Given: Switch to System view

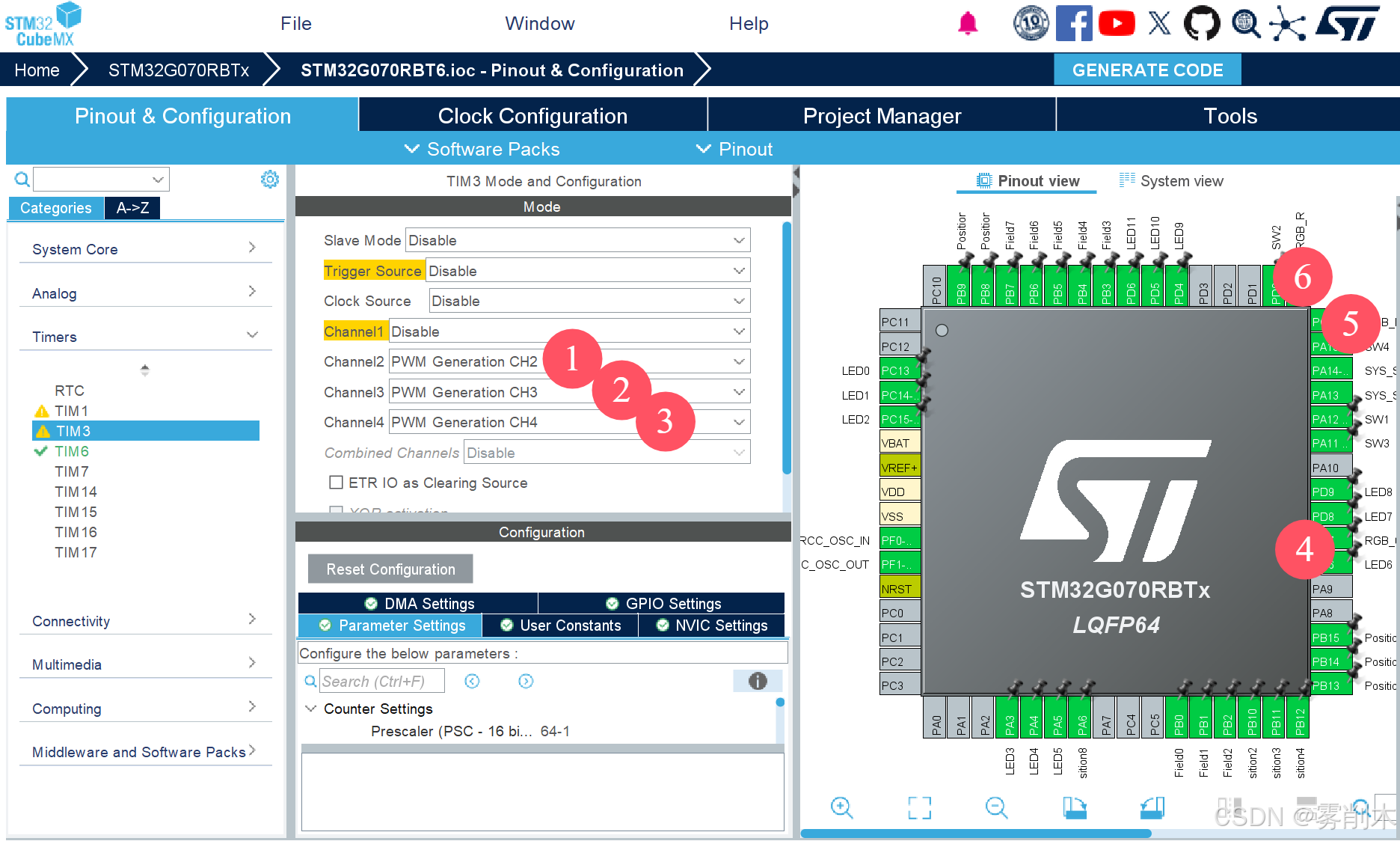Looking at the screenshot, I should 1171,181.
